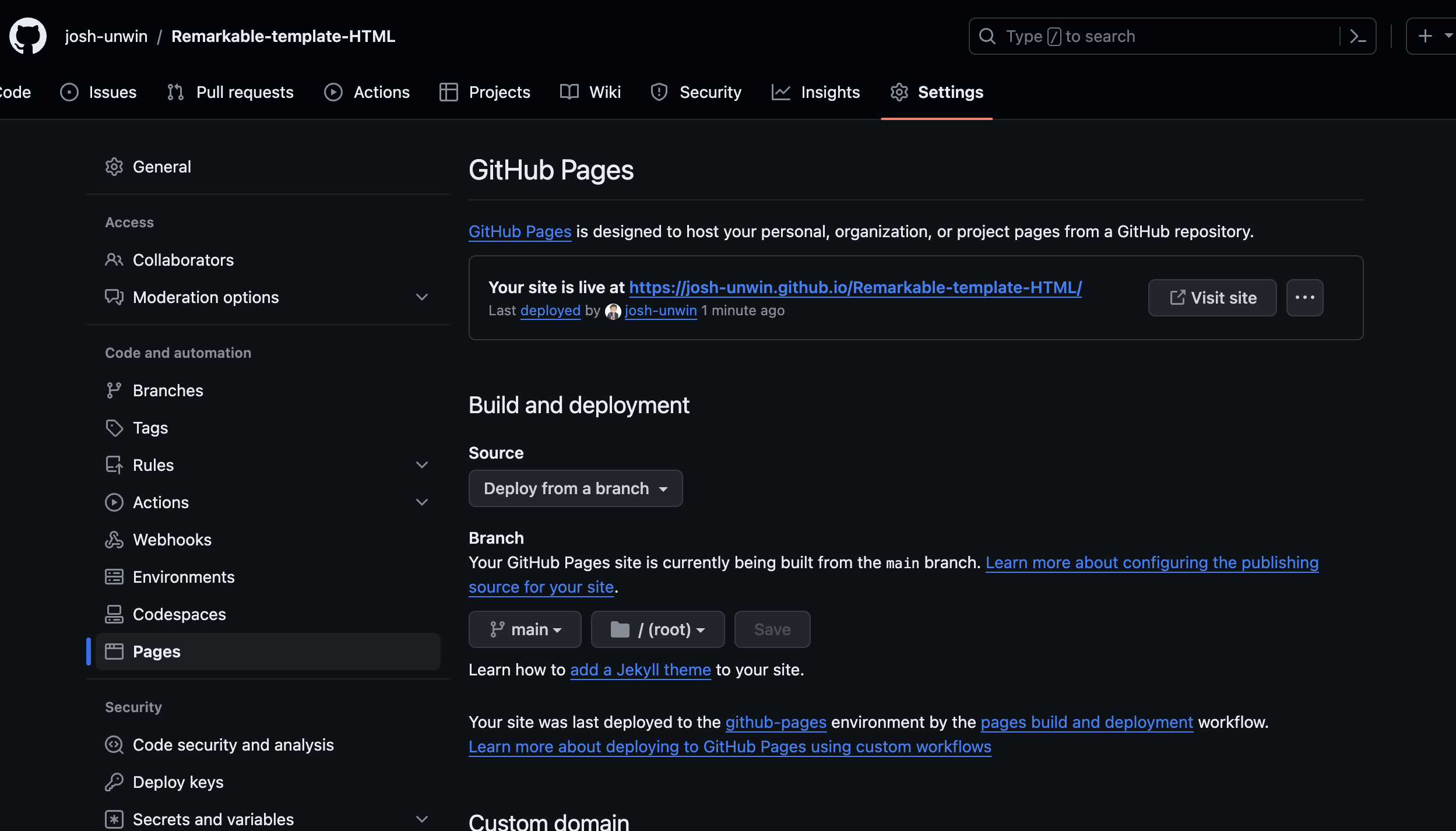This screenshot has width=1456, height=831.
Task: Open the Insights tab
Action: [815, 92]
